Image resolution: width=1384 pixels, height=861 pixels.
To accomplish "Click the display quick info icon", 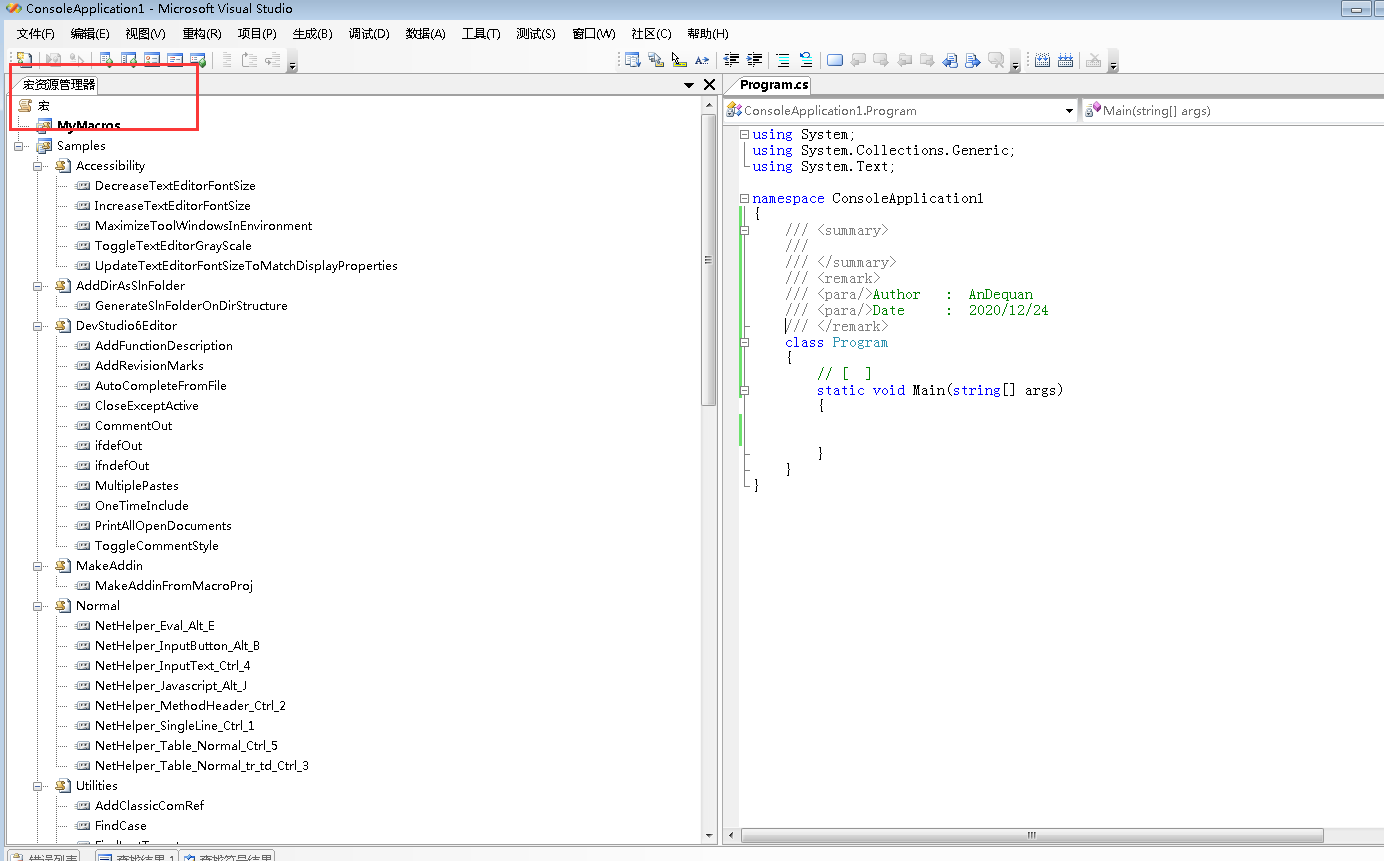I will pos(679,60).
